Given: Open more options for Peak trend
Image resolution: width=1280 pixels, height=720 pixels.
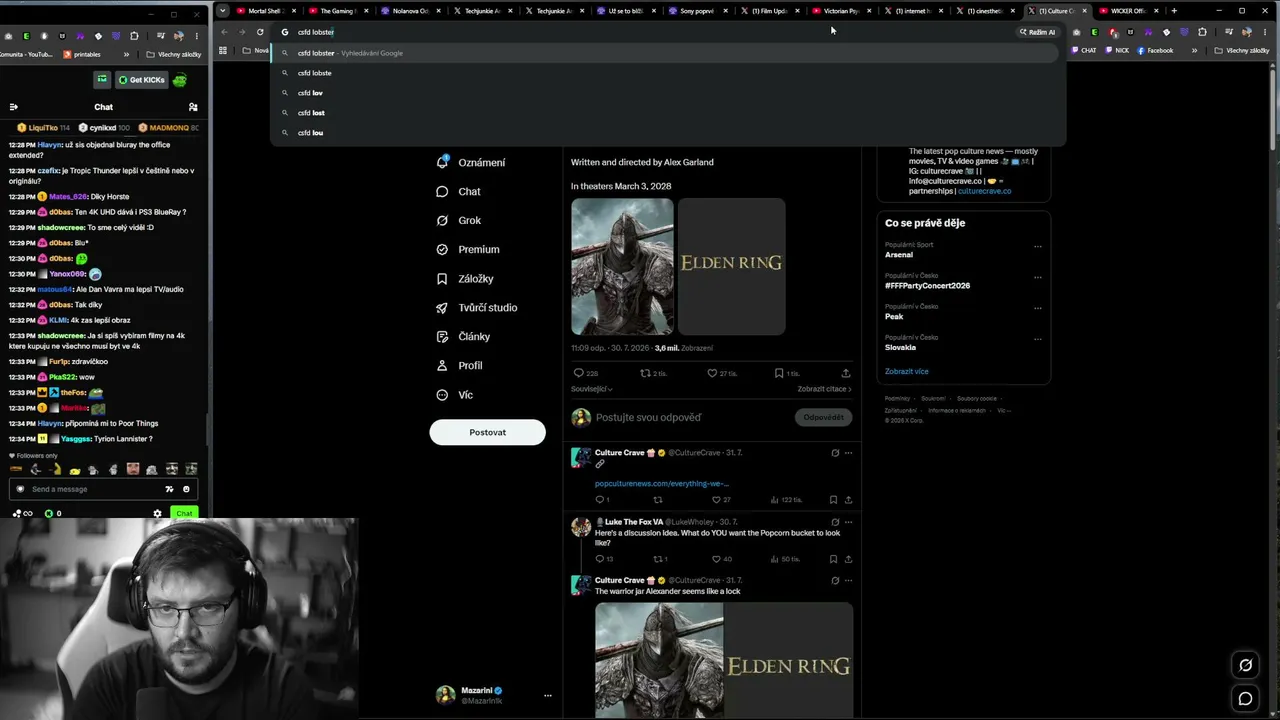Looking at the screenshot, I should click(x=1037, y=307).
